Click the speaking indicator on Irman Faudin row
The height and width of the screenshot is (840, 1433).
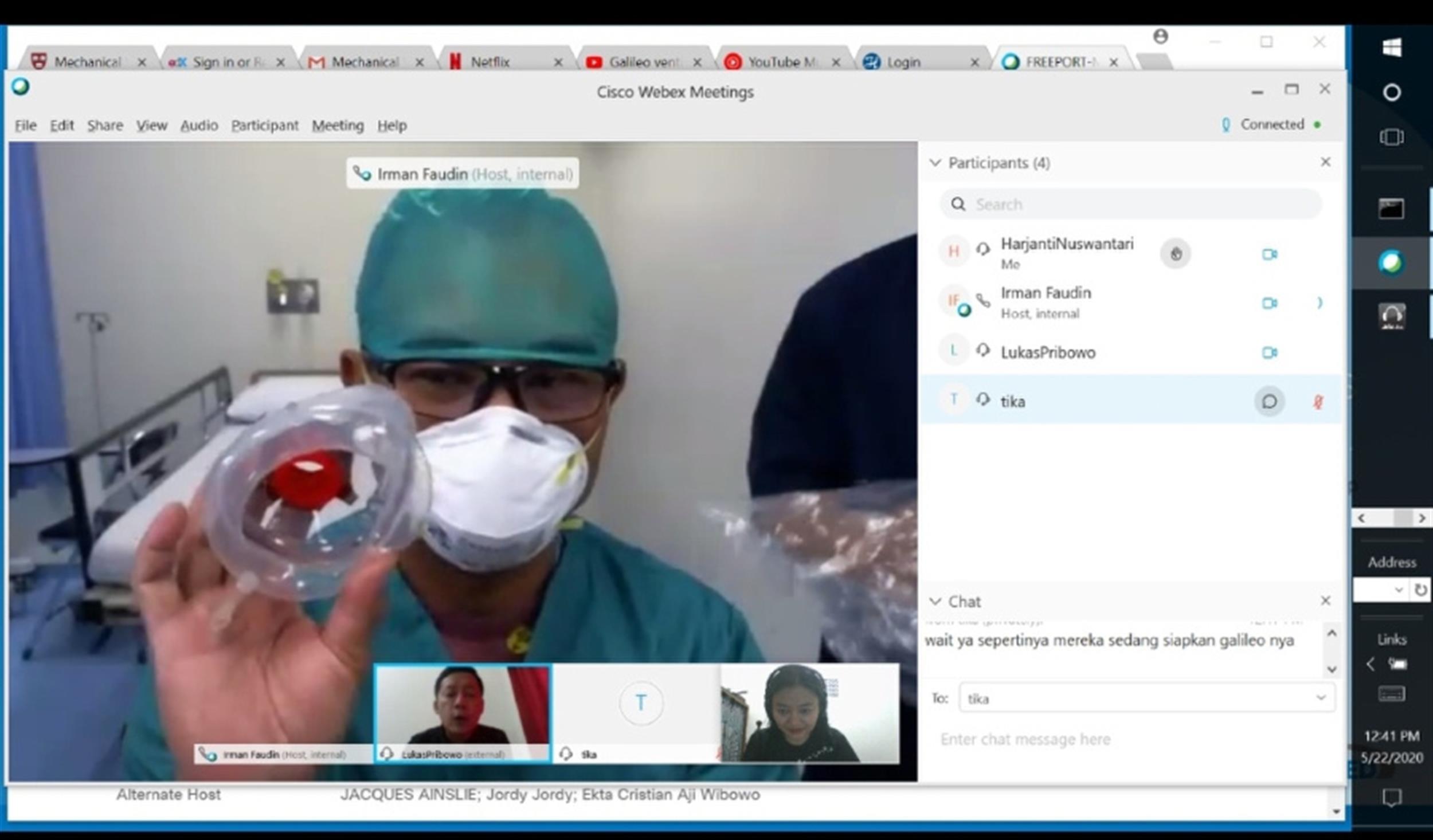tap(1320, 303)
